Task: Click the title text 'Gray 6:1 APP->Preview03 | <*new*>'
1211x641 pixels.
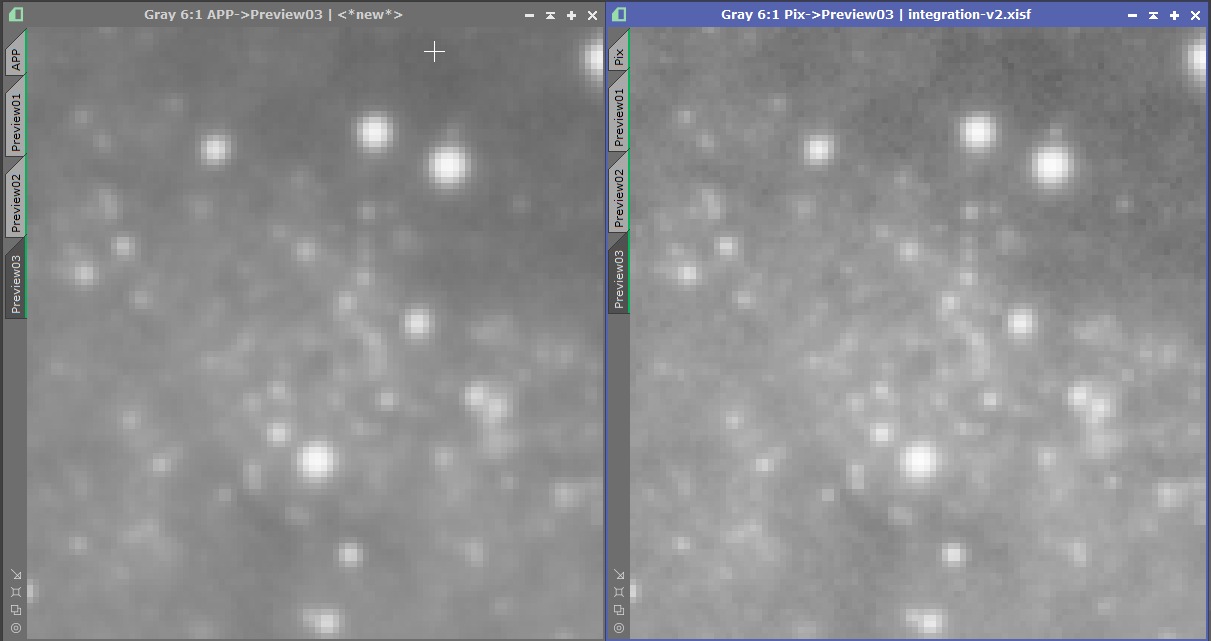Action: tap(273, 15)
